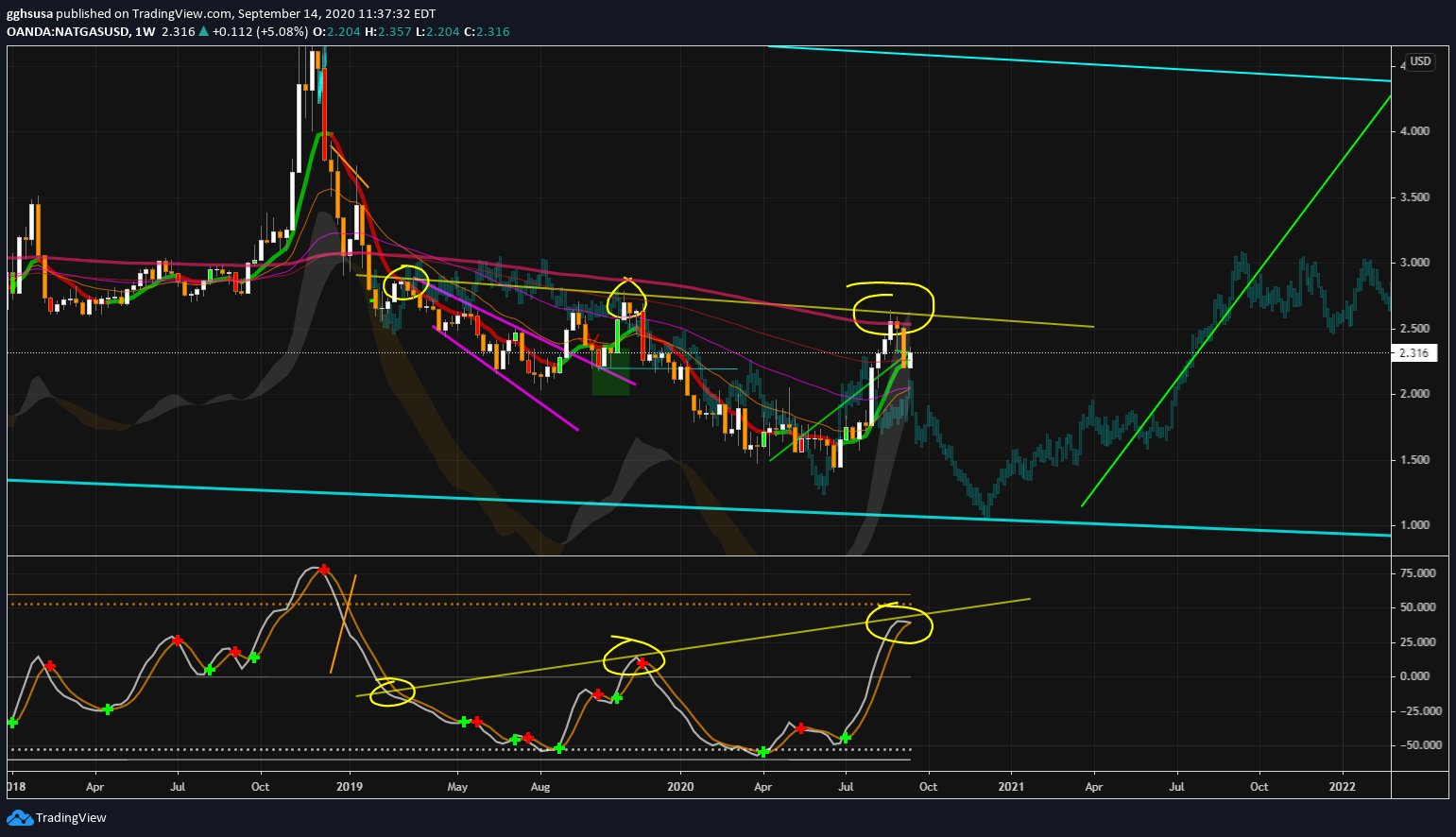Click the +0.112 (+5.08%) change value
This screenshot has width=1456, height=837.
(x=261, y=32)
